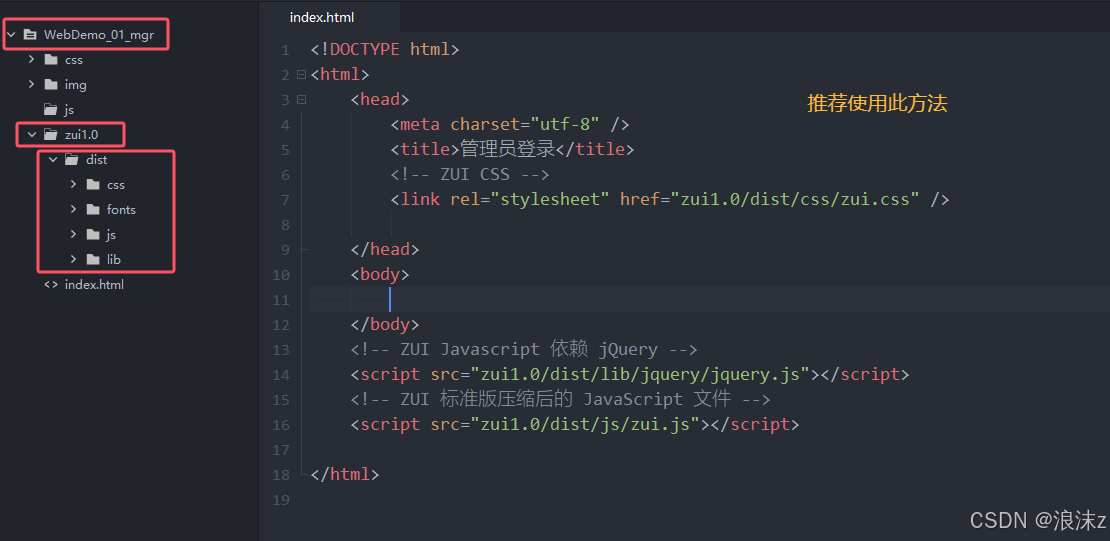1110x541 pixels.
Task: Click the comment about 依赖 jQuery
Action: click(x=525, y=349)
